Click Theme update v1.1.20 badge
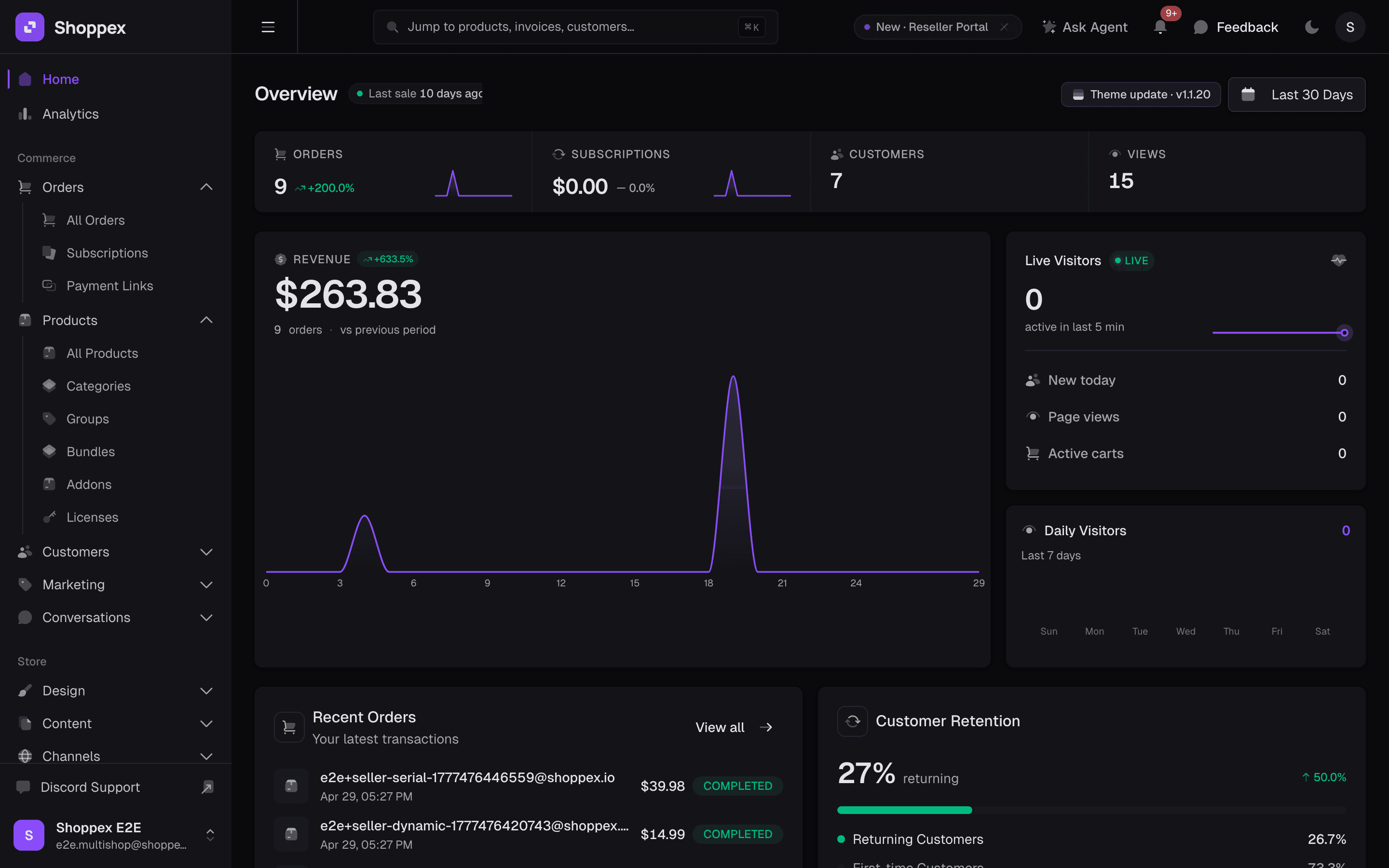This screenshot has width=1389, height=868. click(x=1141, y=95)
